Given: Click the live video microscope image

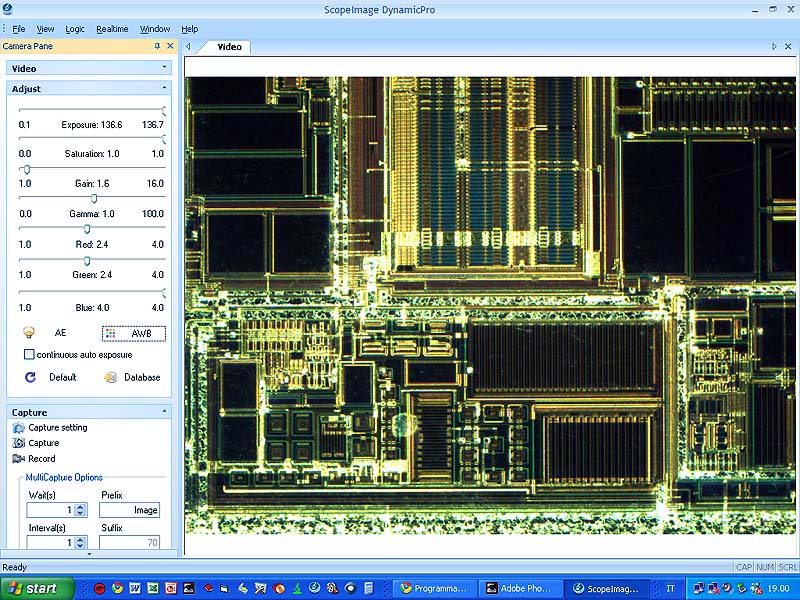Looking at the screenshot, I should coord(490,305).
